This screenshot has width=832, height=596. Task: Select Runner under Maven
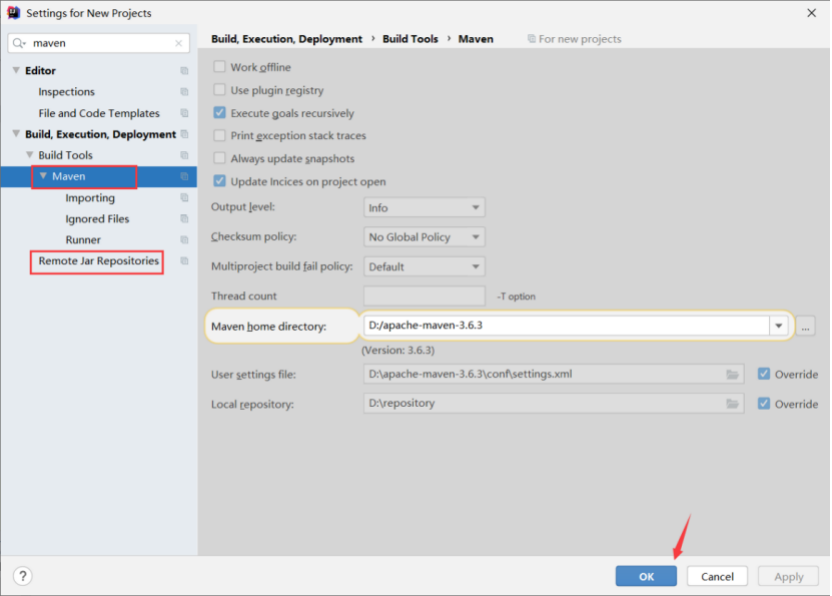83,240
